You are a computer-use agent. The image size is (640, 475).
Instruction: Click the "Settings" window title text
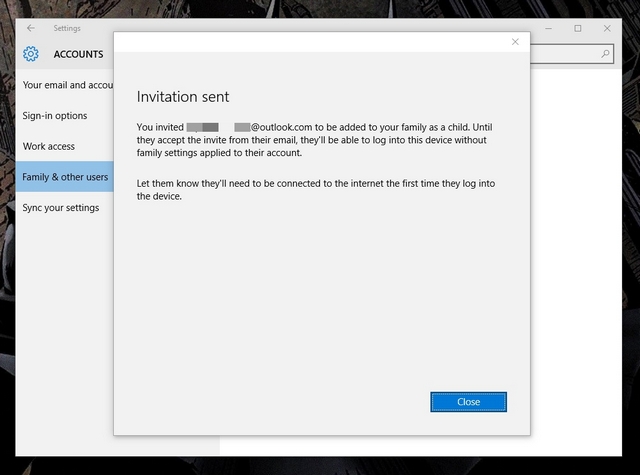click(x=67, y=28)
